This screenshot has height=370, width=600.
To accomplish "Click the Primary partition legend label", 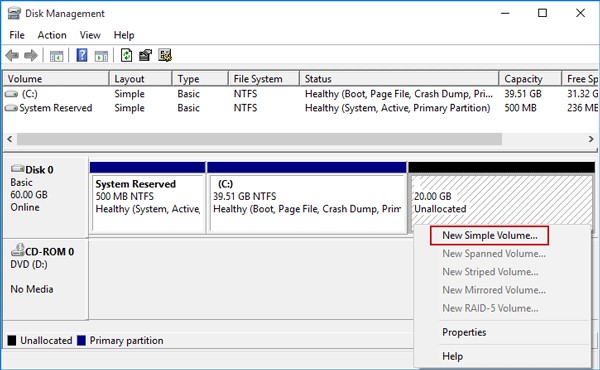I will coord(126,341).
